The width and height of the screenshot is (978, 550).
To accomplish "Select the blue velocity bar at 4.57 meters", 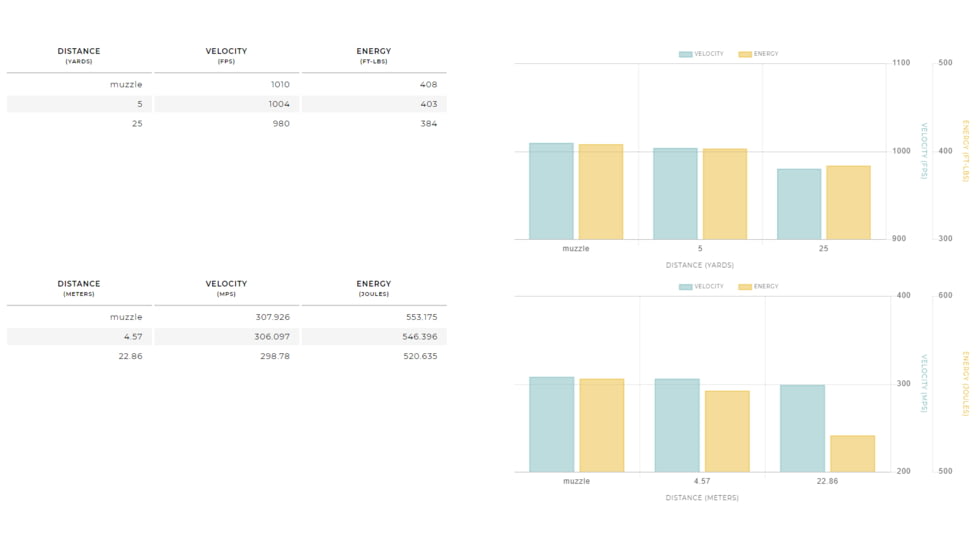I will point(677,425).
